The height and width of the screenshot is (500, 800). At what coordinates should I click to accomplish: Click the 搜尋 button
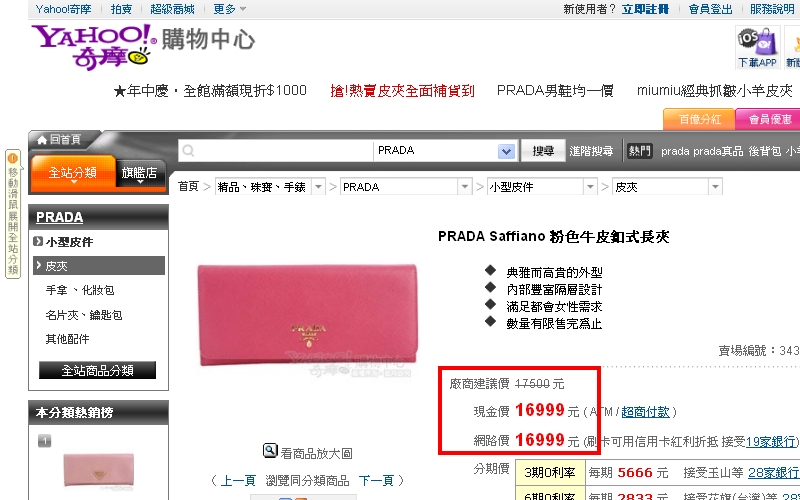click(x=543, y=151)
